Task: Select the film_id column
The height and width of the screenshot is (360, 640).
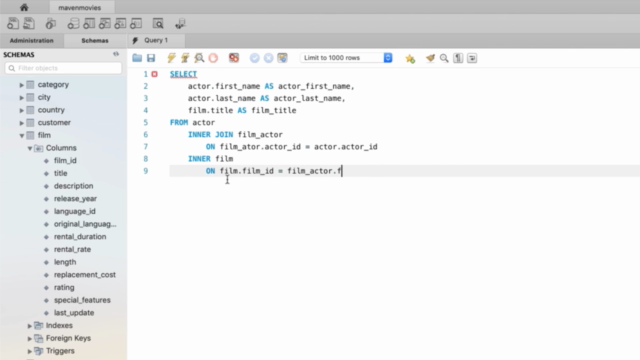Action: point(65,160)
